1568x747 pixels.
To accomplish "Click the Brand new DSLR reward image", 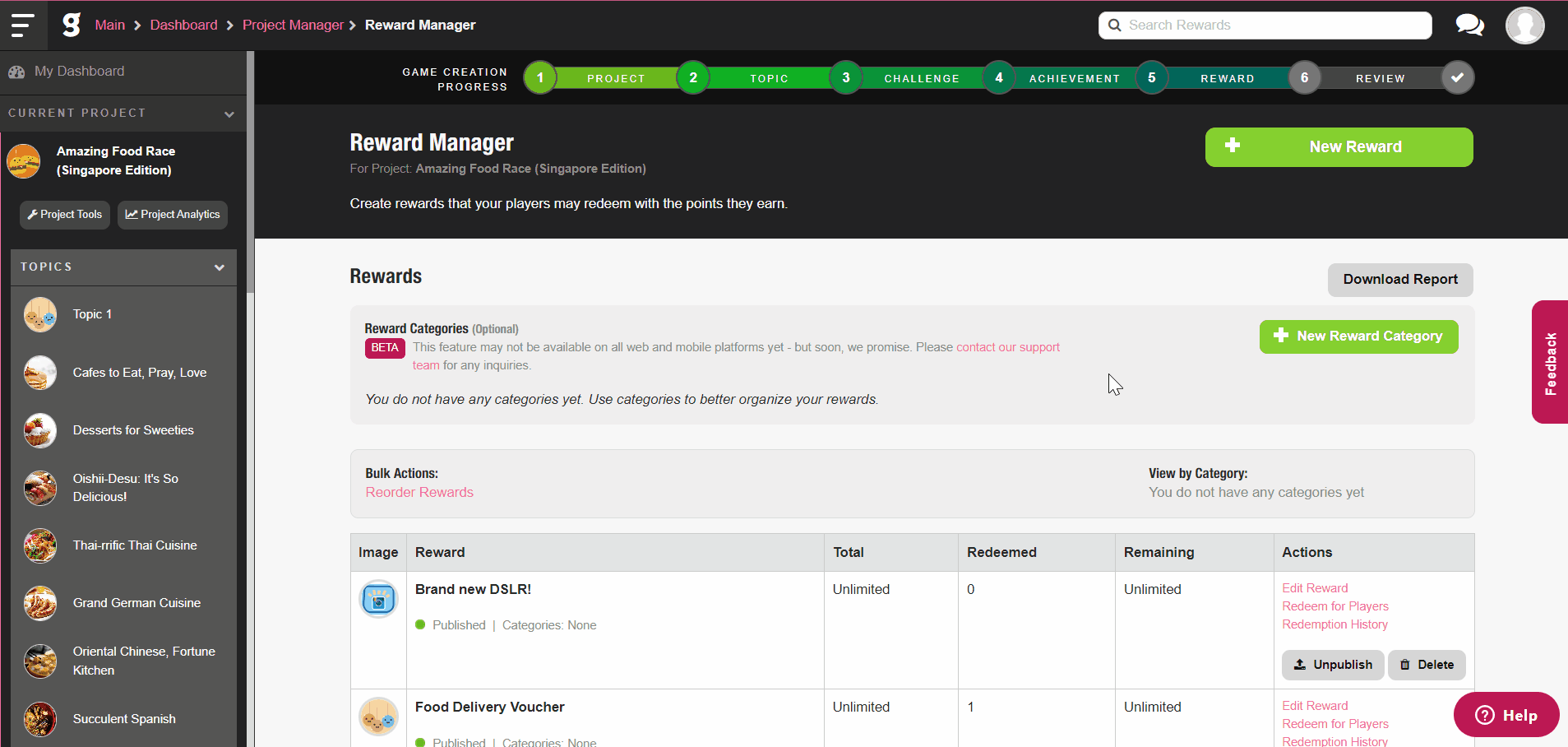I will coord(378,600).
